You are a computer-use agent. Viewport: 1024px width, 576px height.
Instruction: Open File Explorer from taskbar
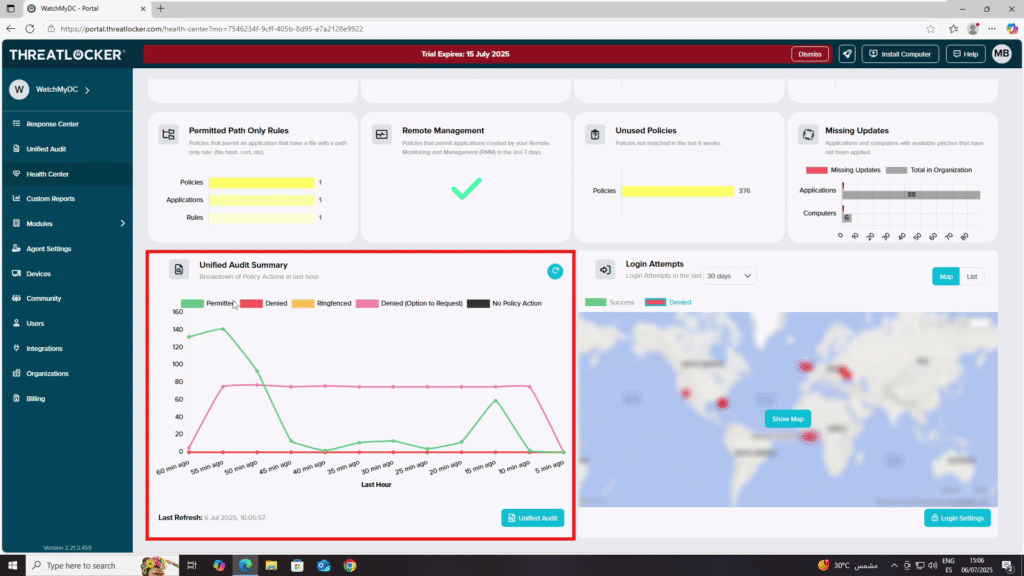click(271, 566)
